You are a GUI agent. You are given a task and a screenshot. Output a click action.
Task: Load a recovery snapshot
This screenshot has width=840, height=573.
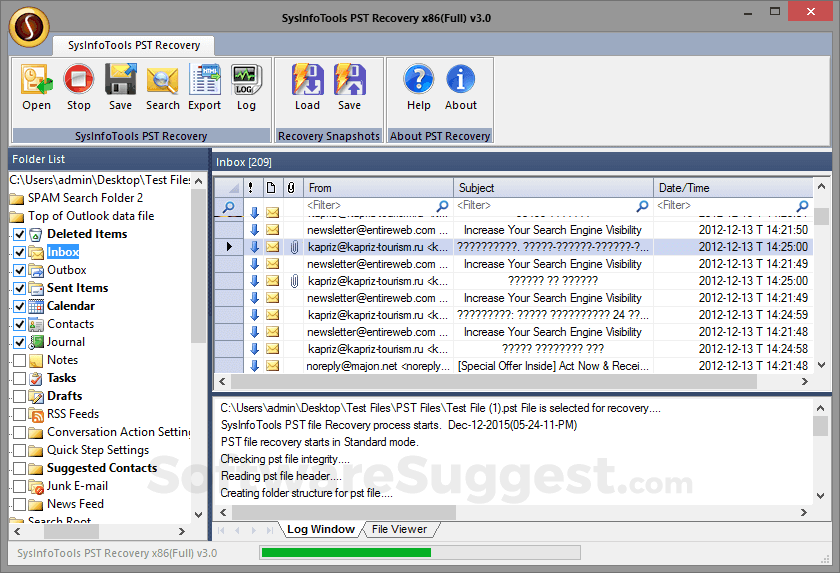307,86
